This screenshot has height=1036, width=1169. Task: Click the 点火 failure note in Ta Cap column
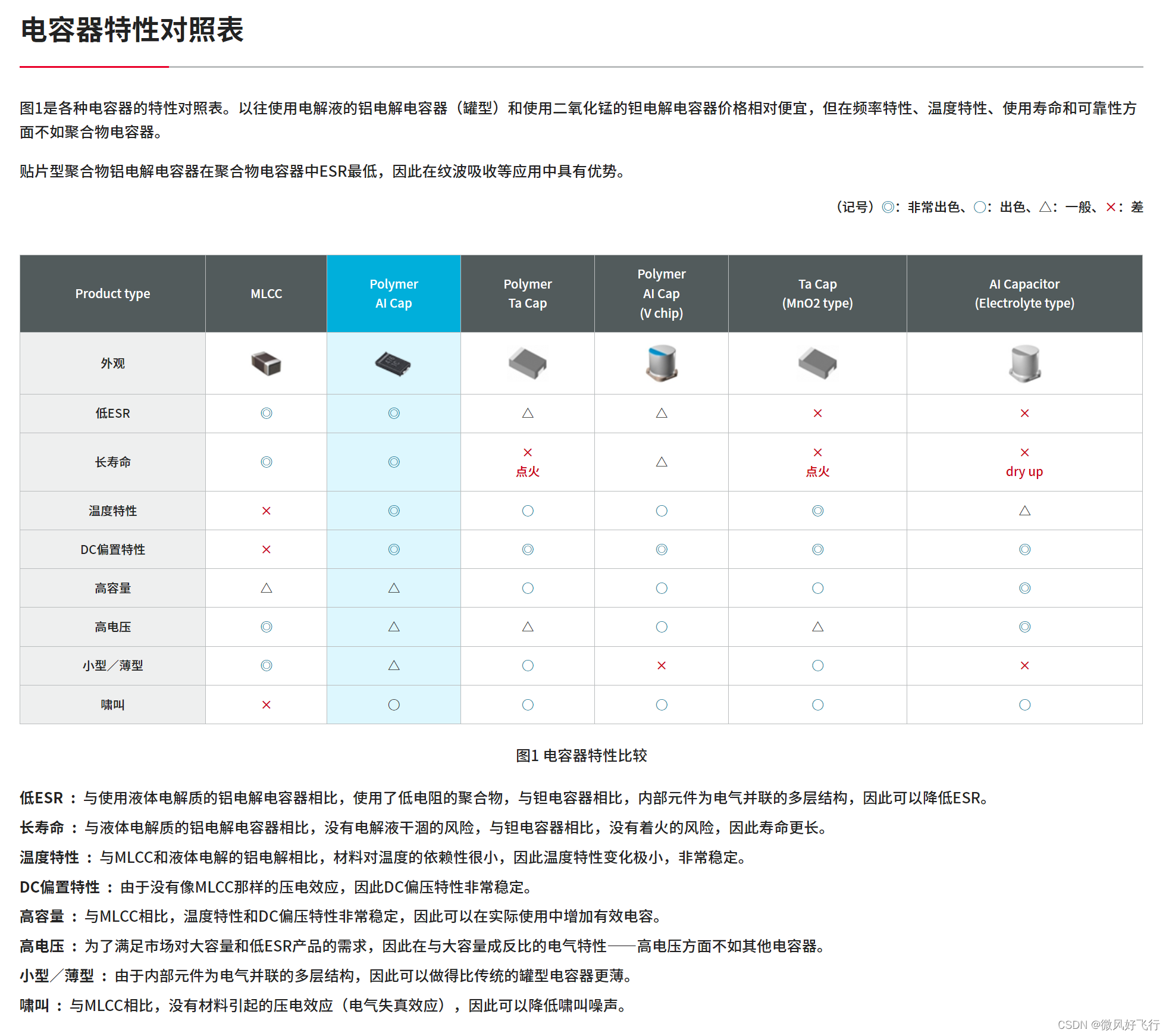tap(817, 471)
